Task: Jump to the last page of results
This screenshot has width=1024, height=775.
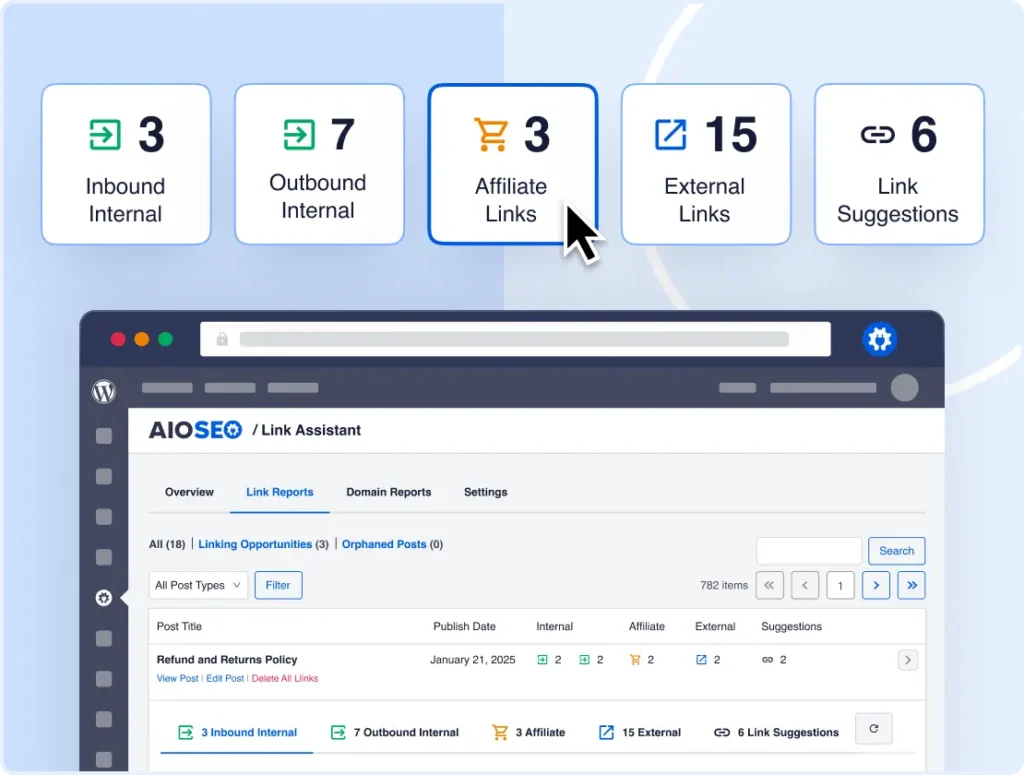Action: point(911,585)
